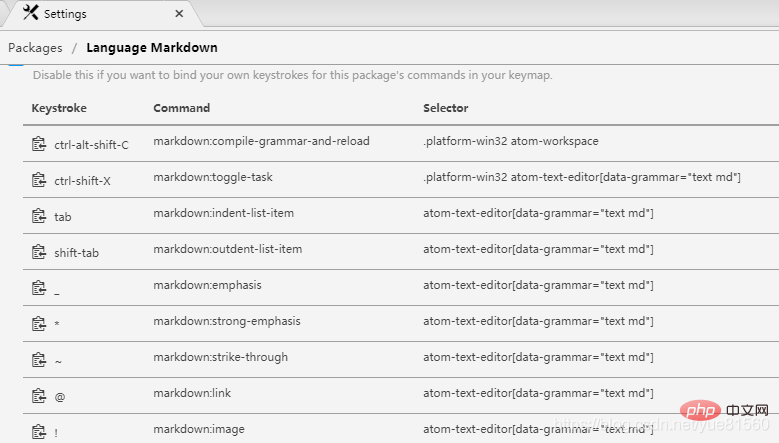Copy the ctrl-shift-X keybinding via clipboard icon
Viewport: 779px width, 443px height.
point(39,180)
